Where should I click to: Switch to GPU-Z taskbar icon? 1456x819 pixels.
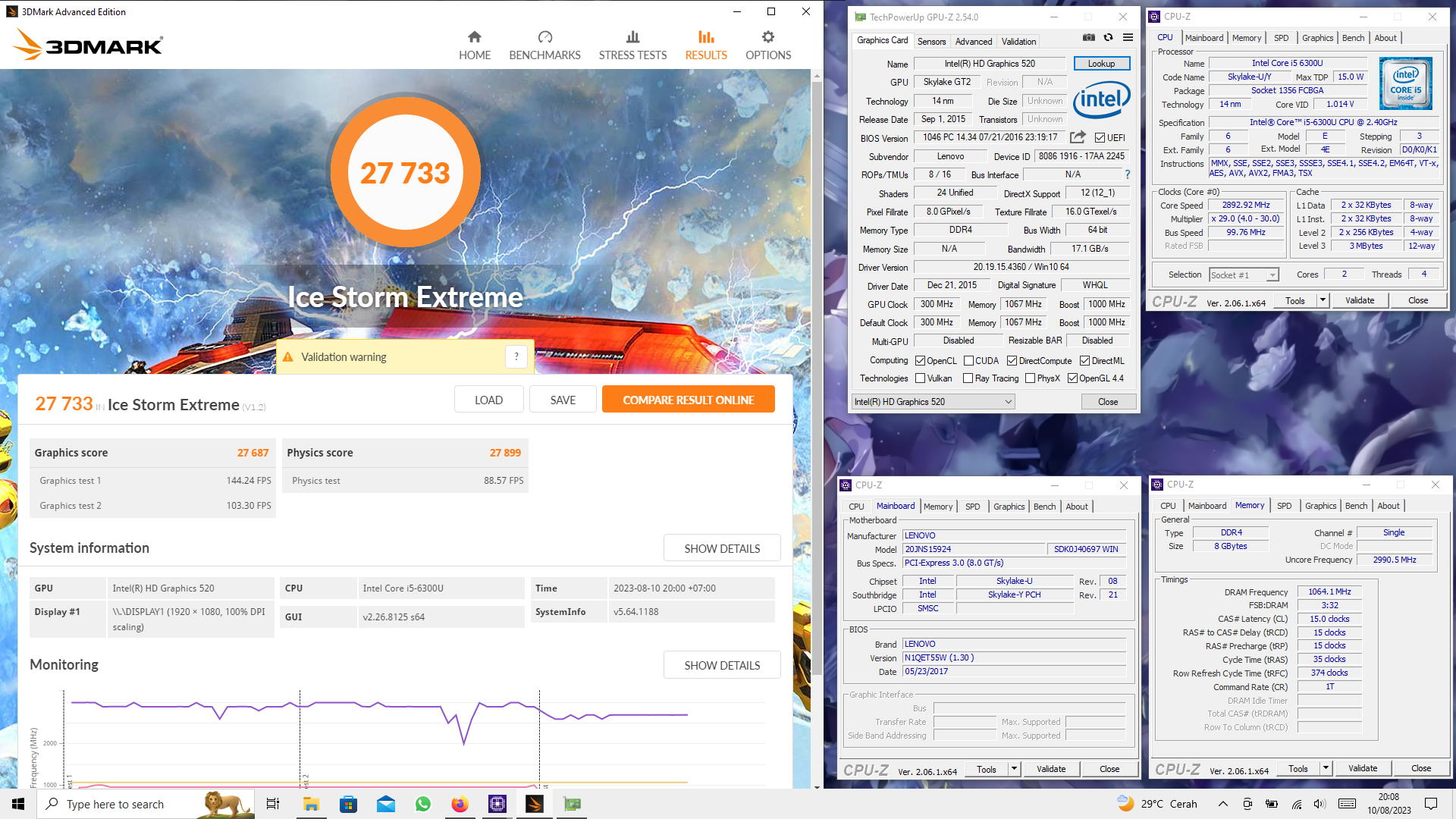tap(572, 804)
